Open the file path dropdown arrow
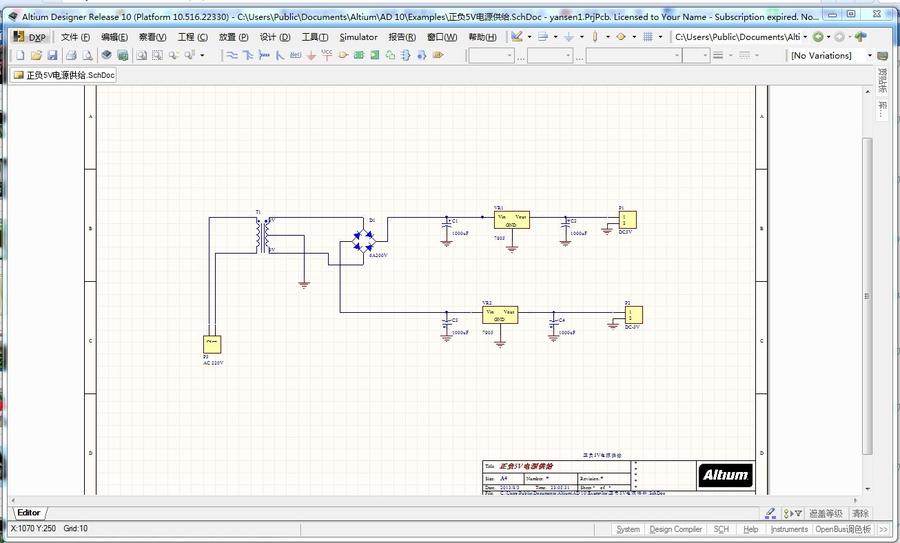 tap(804, 37)
